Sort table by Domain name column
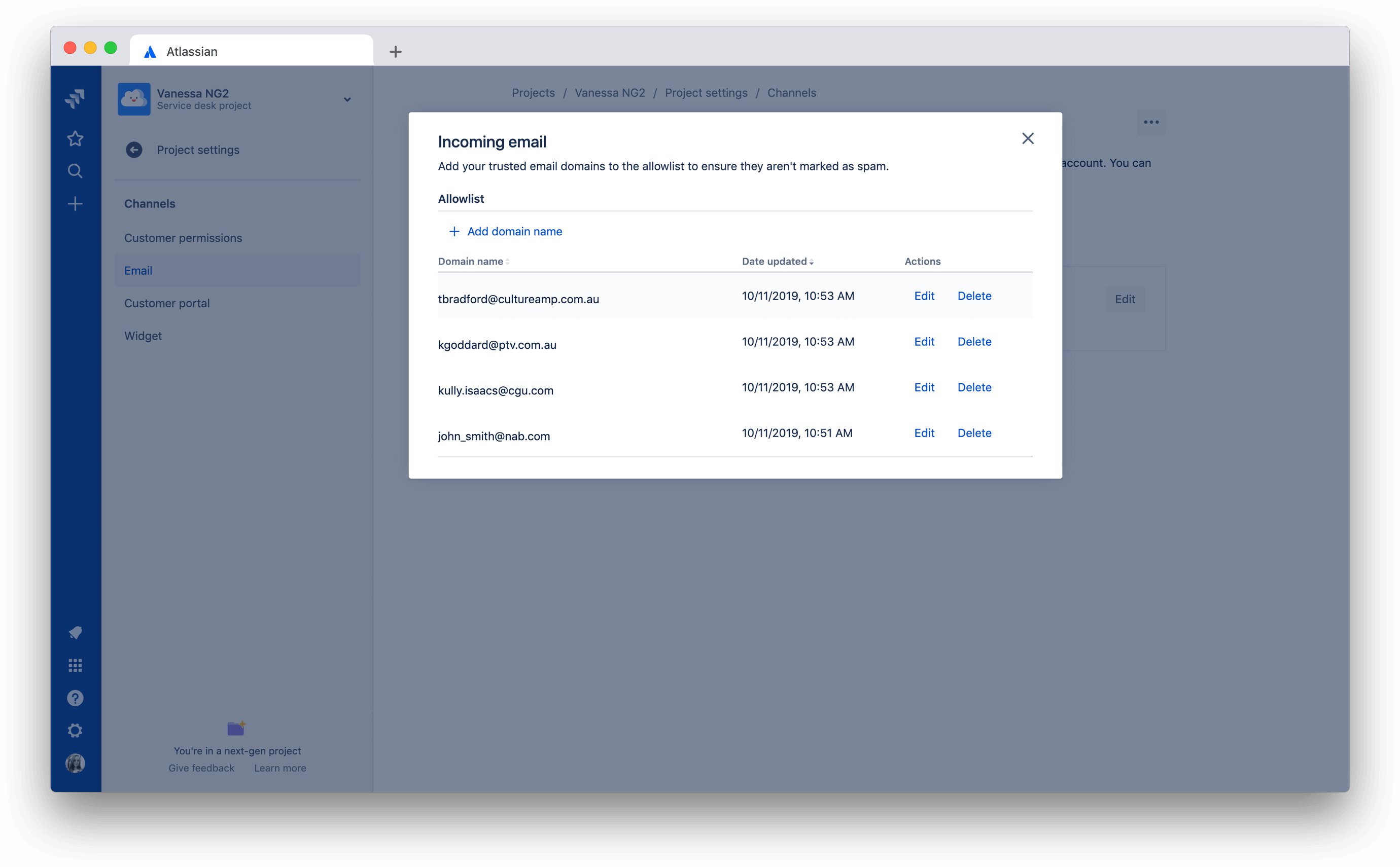Image resolution: width=1400 pixels, height=867 pixels. [x=474, y=262]
